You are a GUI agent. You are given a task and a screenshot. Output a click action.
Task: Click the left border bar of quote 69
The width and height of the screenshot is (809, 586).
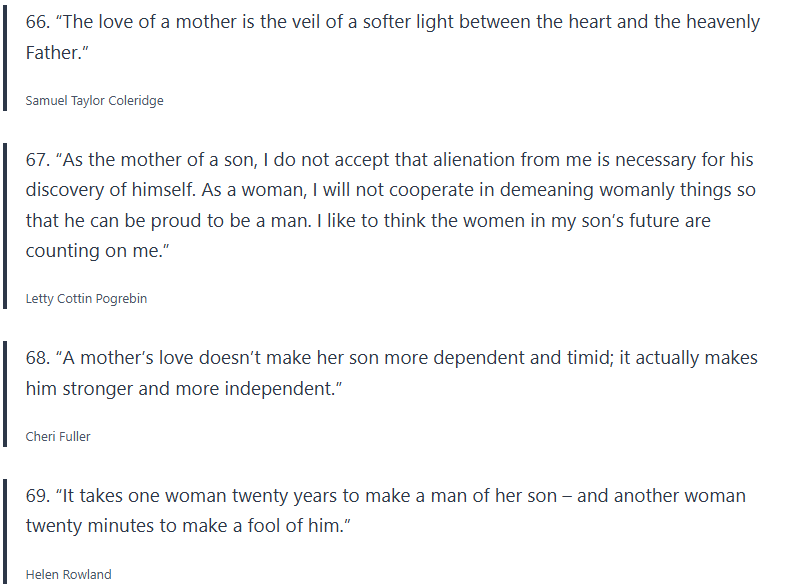pyautogui.click(x=7, y=530)
